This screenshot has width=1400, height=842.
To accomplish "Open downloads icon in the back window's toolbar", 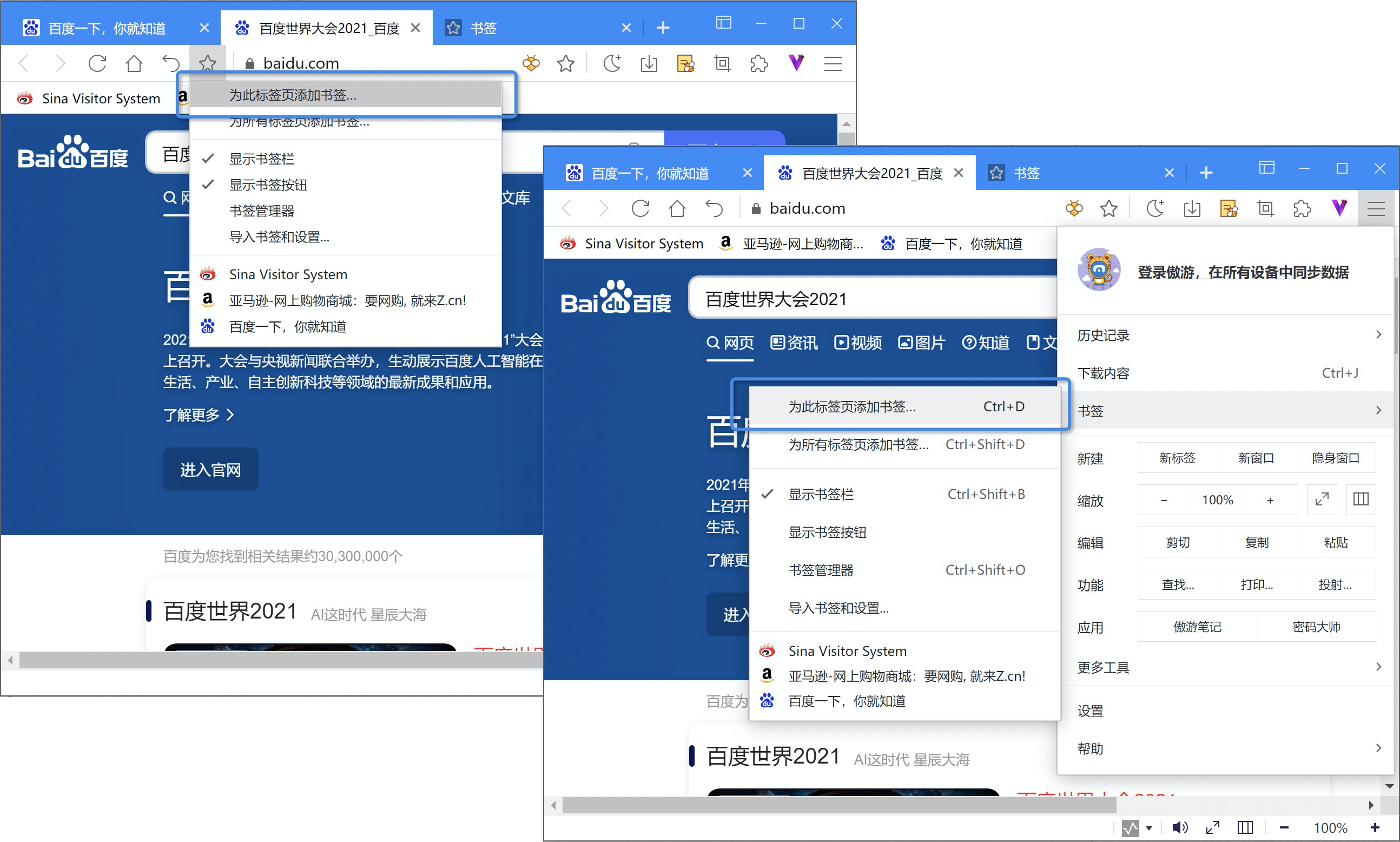I will [649, 63].
